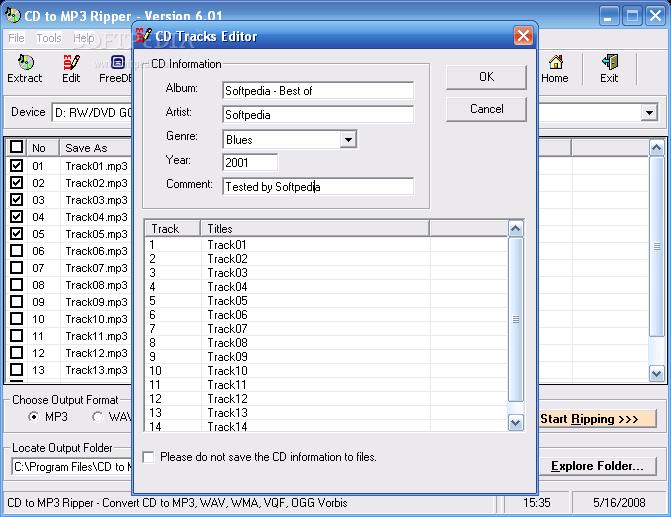Screen dimensions: 671x517
Task: Click the Extract toolbar icon
Action: (x=25, y=69)
